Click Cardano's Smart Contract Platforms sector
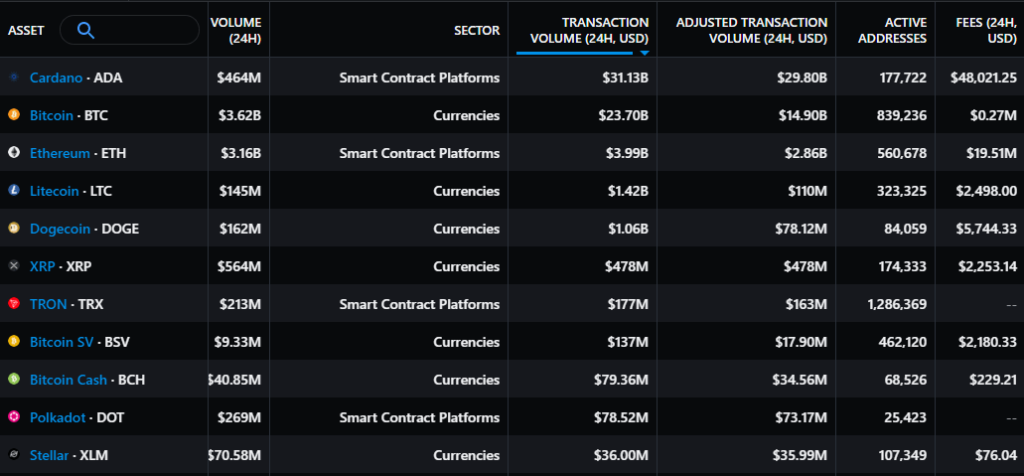The height and width of the screenshot is (476, 1024). point(419,78)
